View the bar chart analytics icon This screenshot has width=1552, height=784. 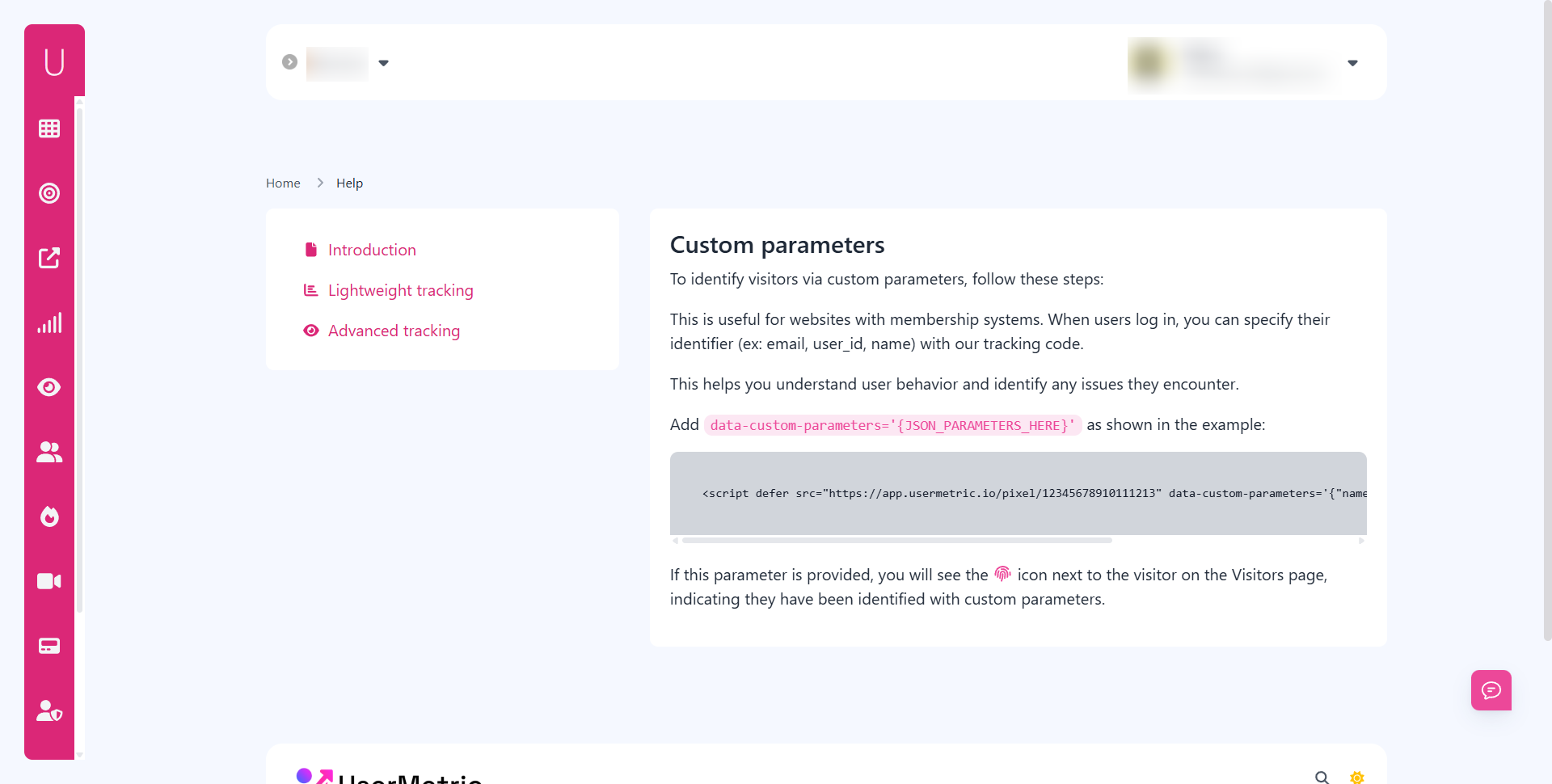(49, 322)
